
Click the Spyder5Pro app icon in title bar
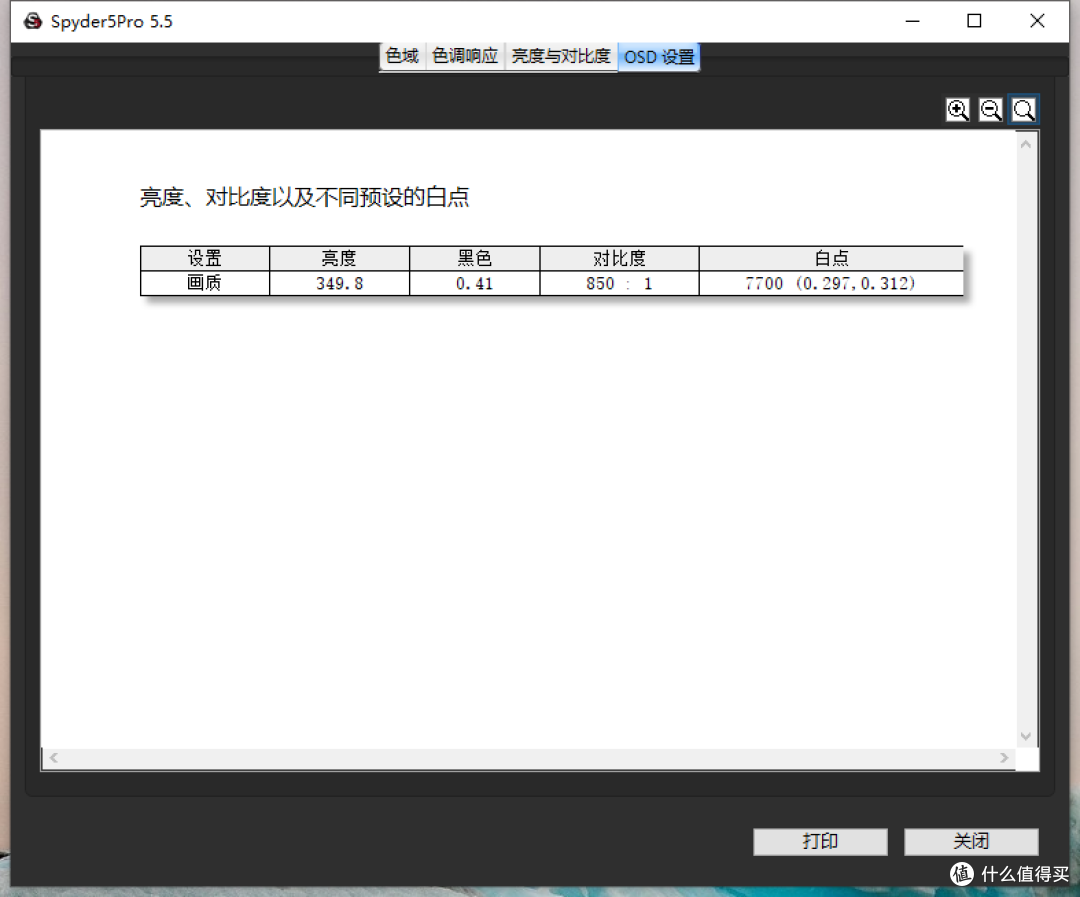tap(32, 21)
